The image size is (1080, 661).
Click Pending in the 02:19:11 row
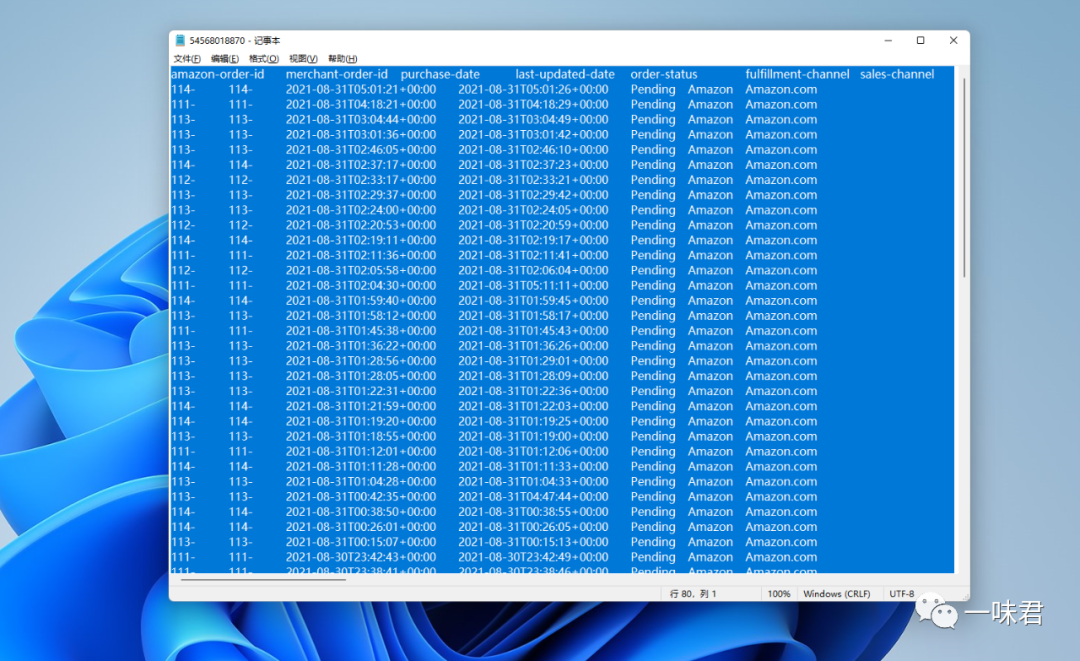click(x=653, y=240)
